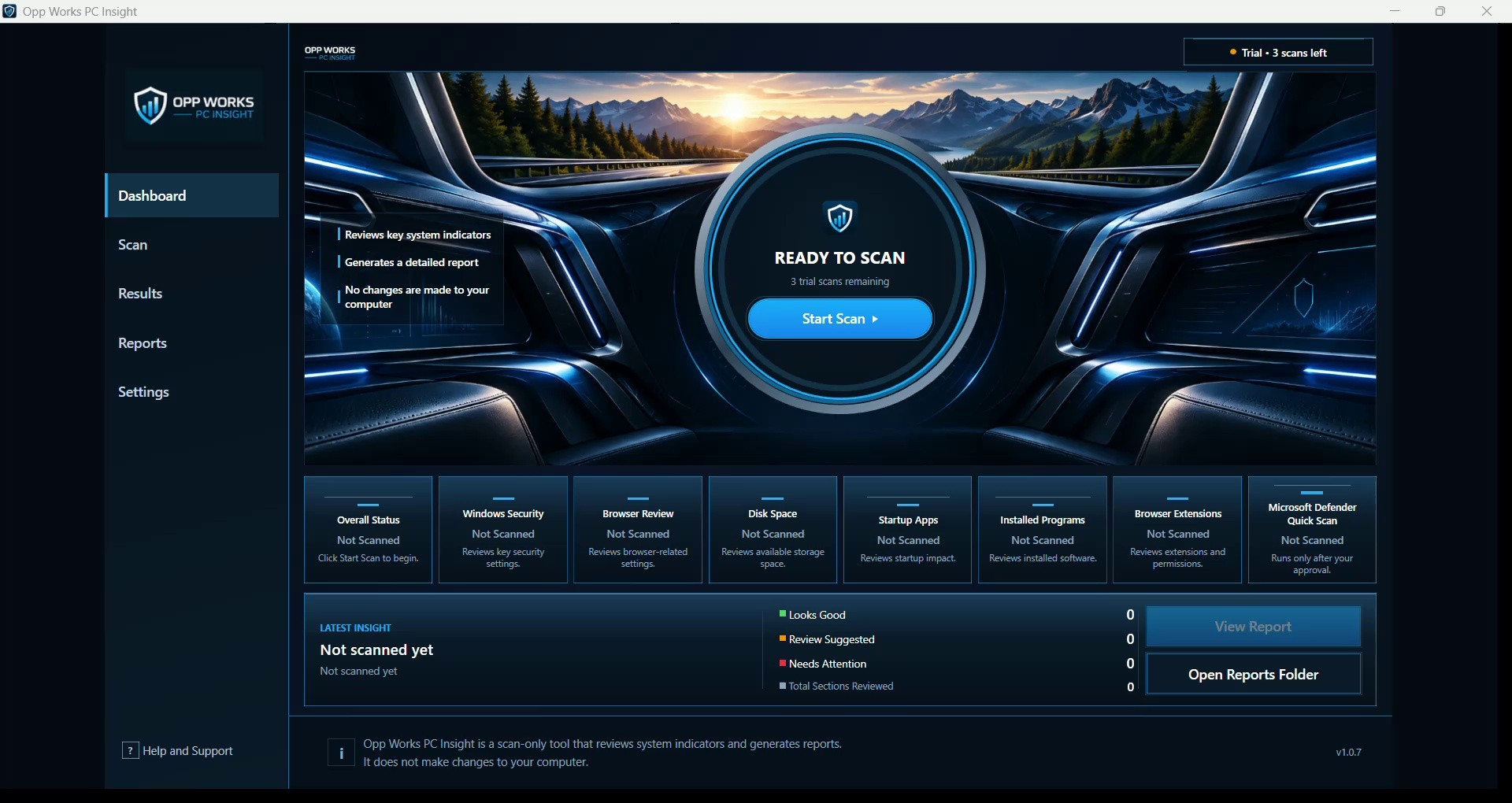This screenshot has width=1512, height=803.
Task: Minimize the Opp Works window
Action: (1395, 11)
